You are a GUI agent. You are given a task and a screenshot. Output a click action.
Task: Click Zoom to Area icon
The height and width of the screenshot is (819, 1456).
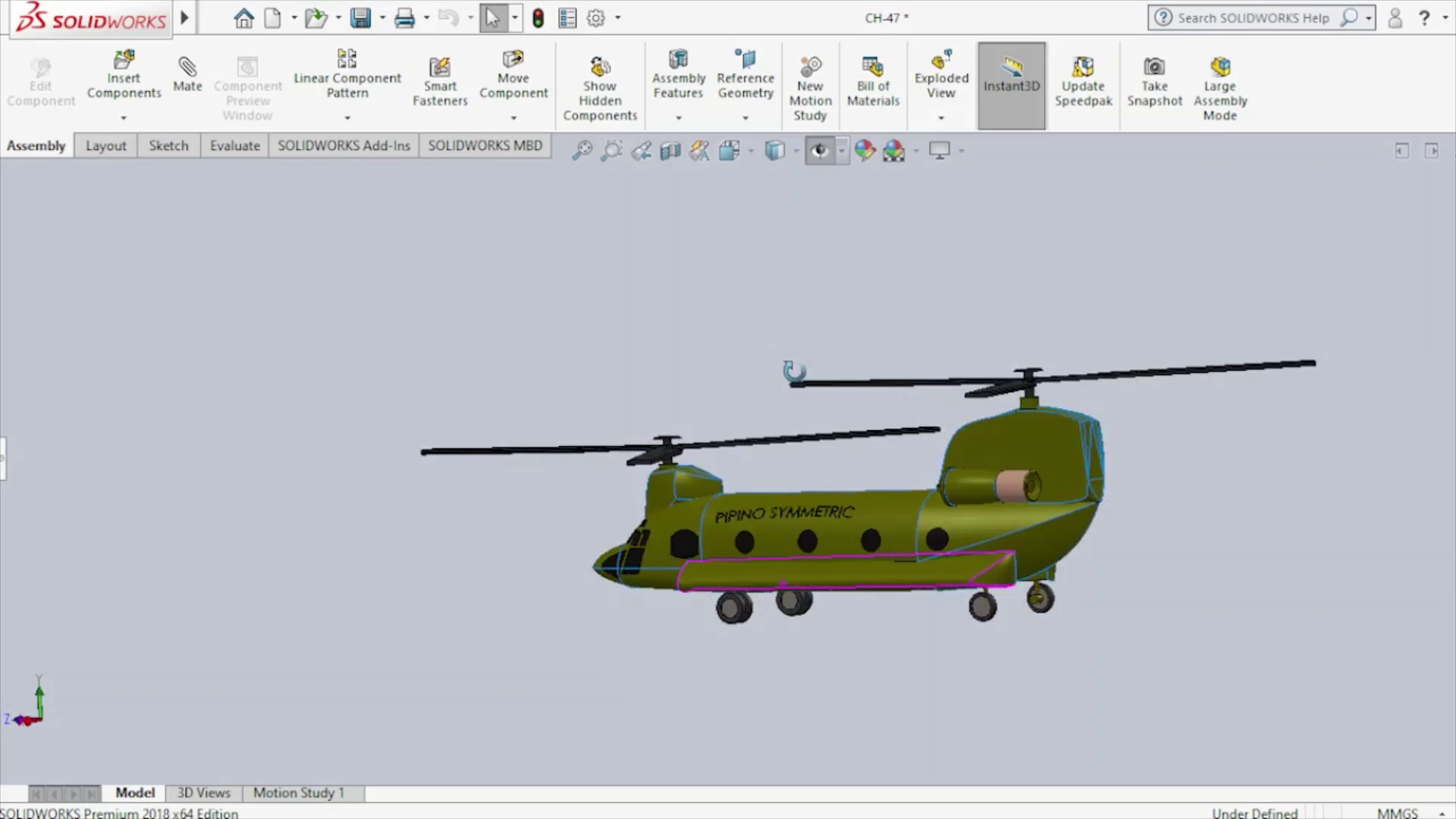611,150
